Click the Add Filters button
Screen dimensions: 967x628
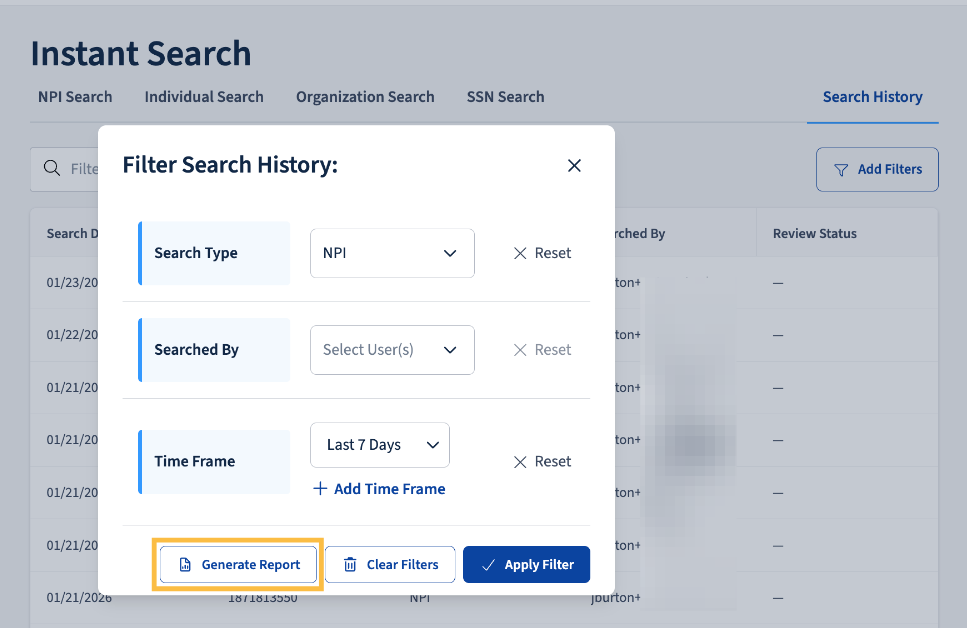877,169
